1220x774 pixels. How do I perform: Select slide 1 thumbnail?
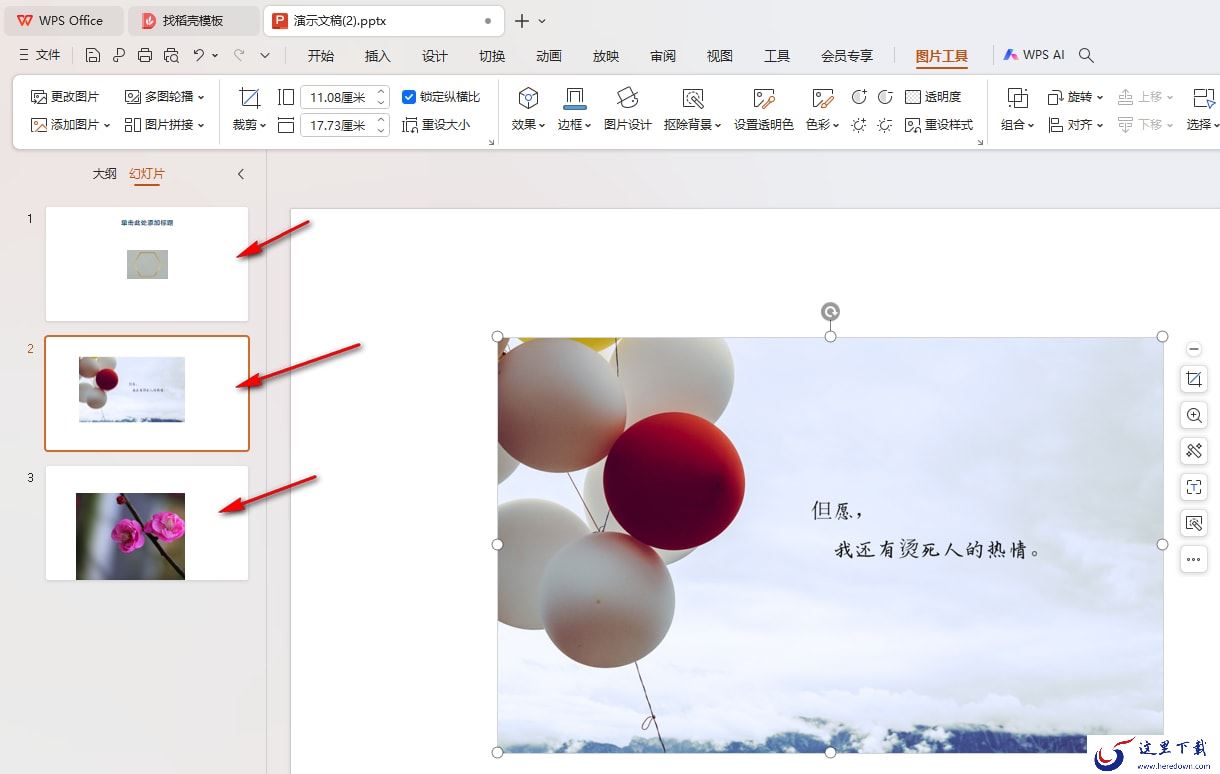click(x=147, y=264)
